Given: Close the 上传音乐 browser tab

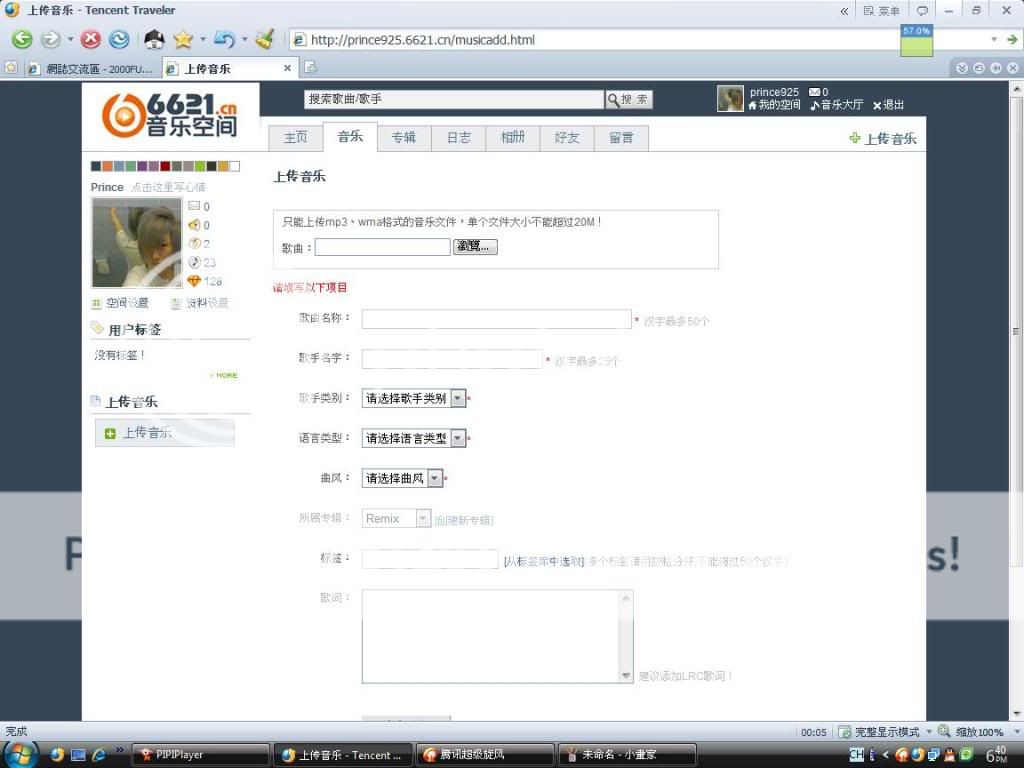Looking at the screenshot, I should [x=288, y=68].
